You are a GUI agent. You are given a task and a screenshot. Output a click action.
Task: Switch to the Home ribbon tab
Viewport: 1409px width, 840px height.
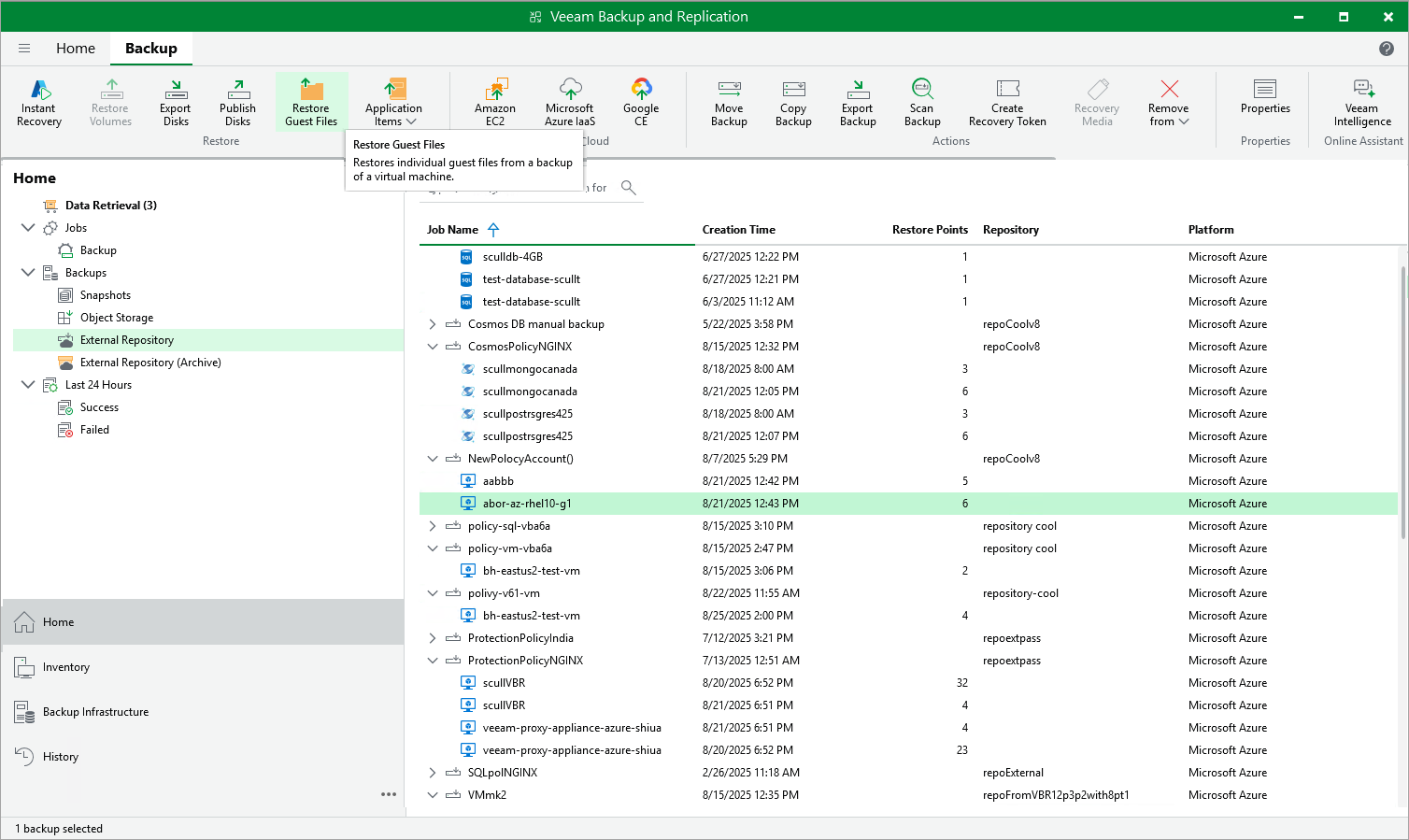(76, 49)
